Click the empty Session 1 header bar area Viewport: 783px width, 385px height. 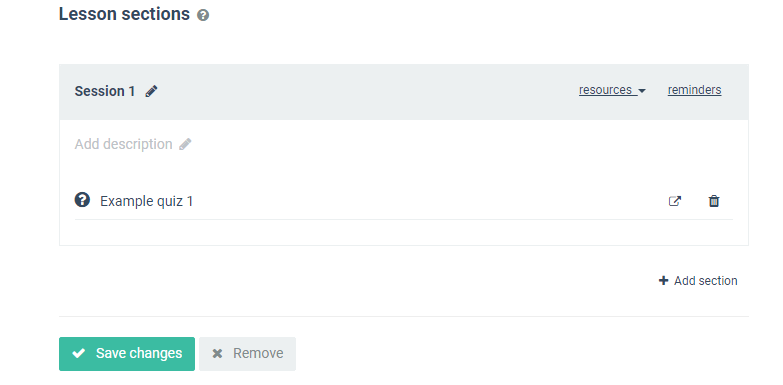pyautogui.click(x=367, y=92)
